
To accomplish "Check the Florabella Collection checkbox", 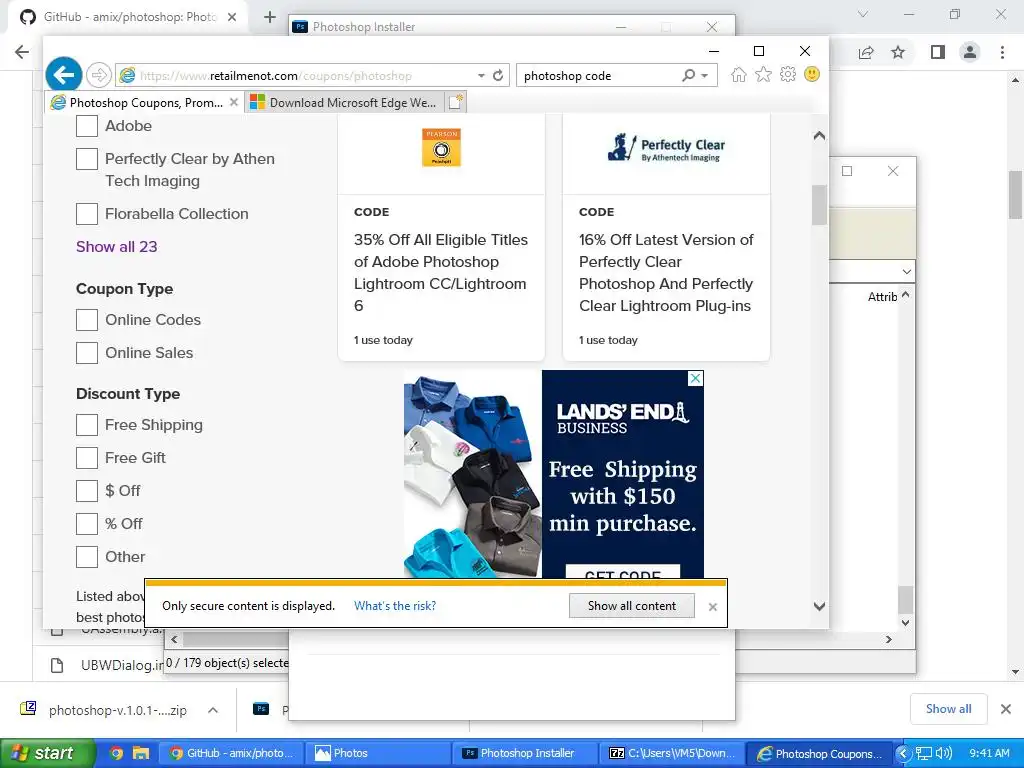I will pos(87,214).
